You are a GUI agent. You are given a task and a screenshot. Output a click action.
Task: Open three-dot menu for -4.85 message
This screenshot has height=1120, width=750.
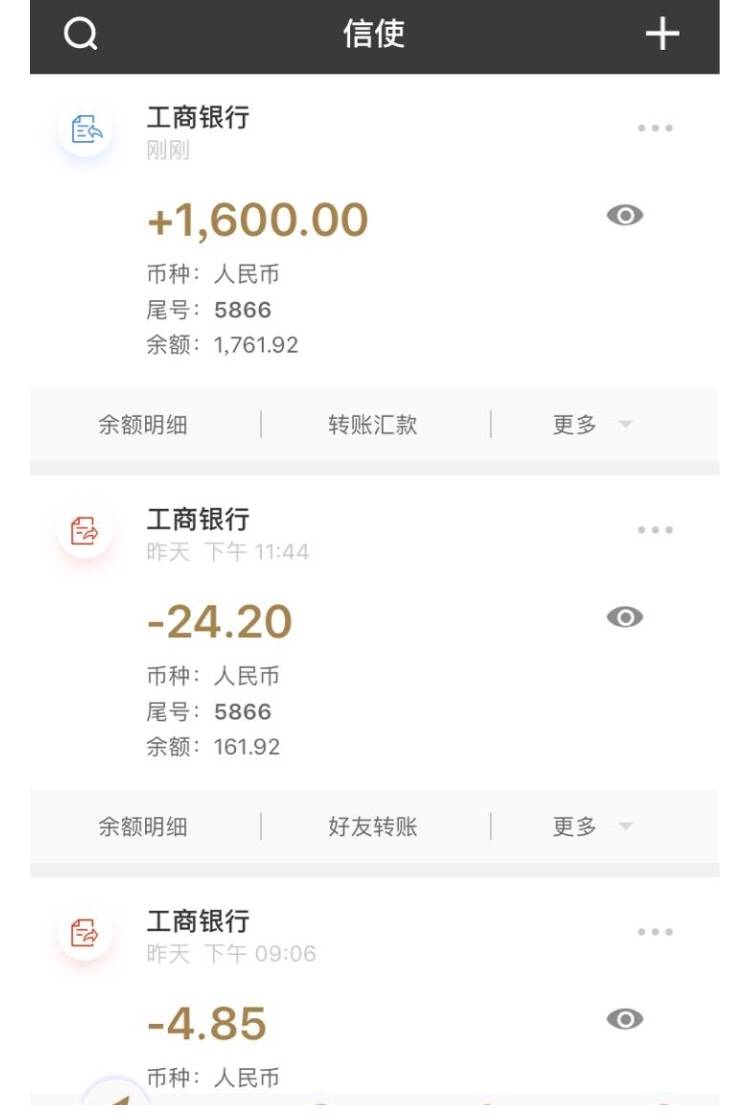655,931
